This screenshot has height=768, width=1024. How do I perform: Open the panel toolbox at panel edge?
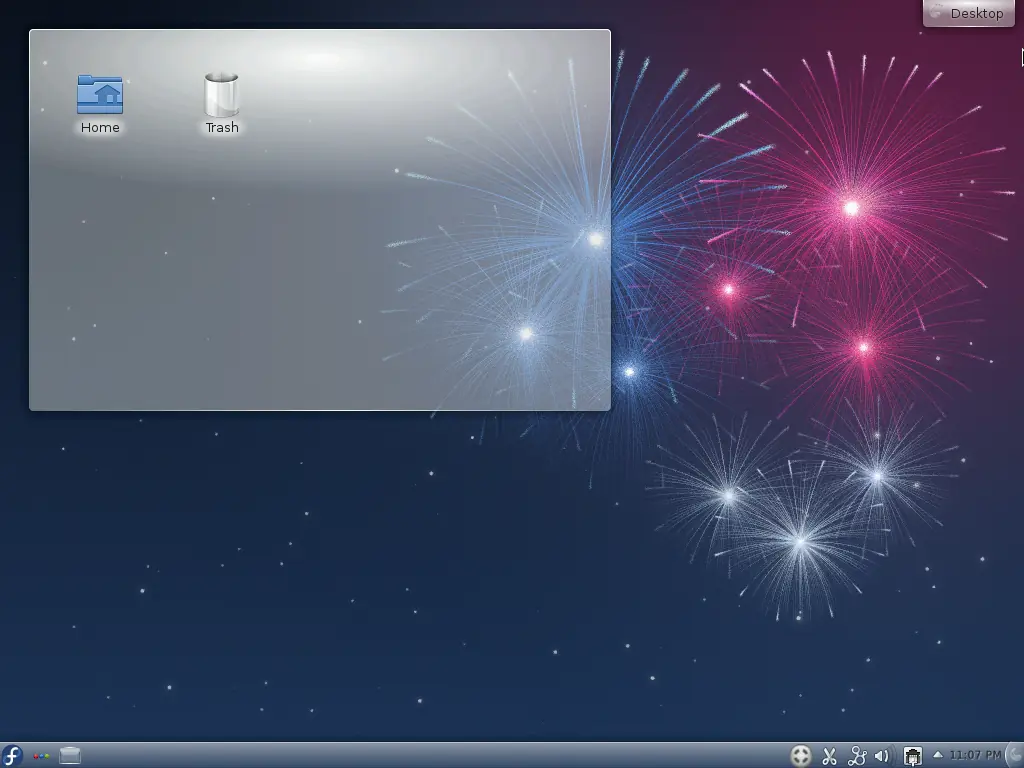(x=1016, y=756)
